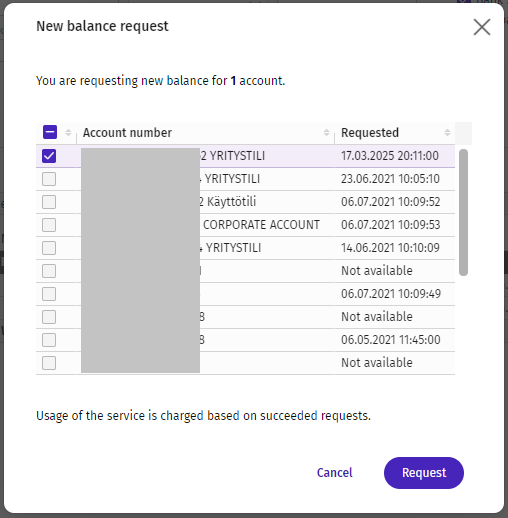
Task: Check the account requested 06.05.2021 11:45:00
Action: point(49,340)
